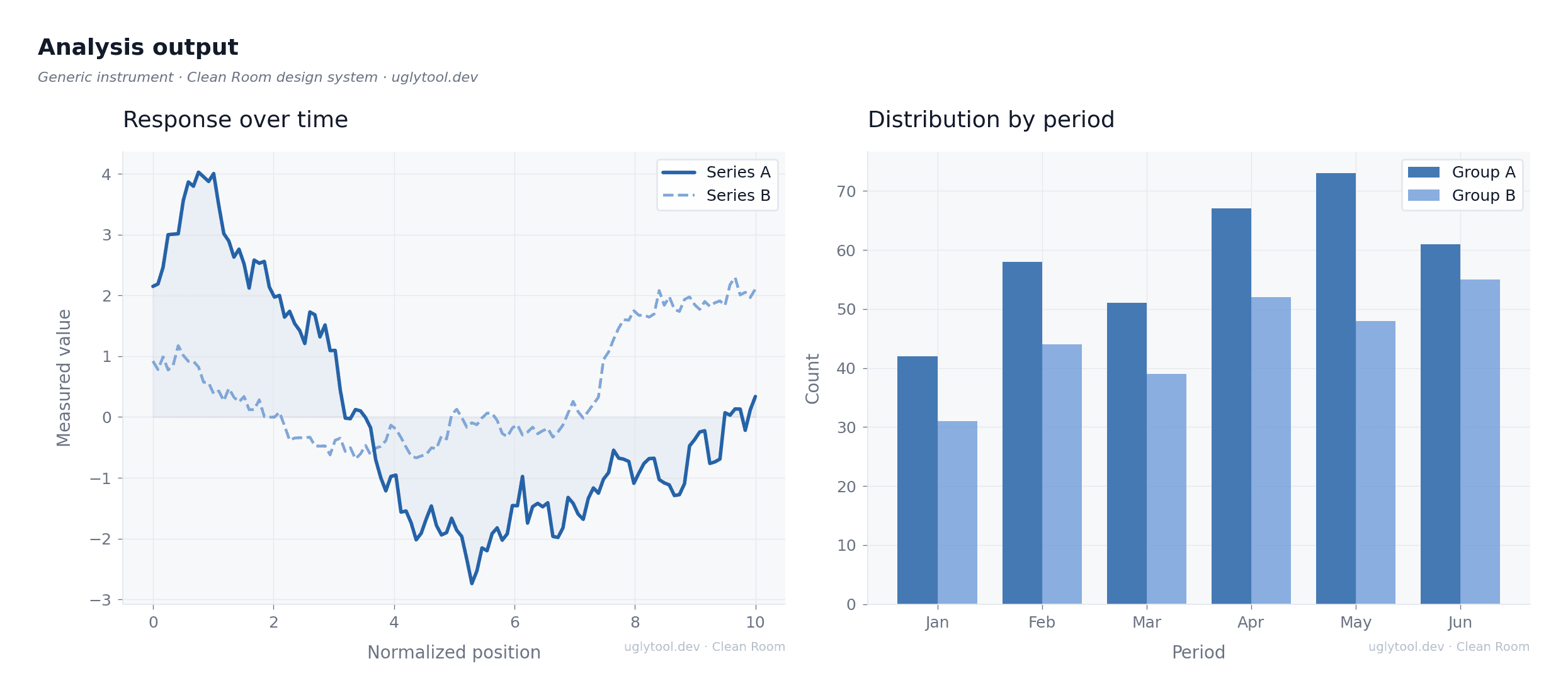Click the Series A legend line marker

[x=679, y=172]
